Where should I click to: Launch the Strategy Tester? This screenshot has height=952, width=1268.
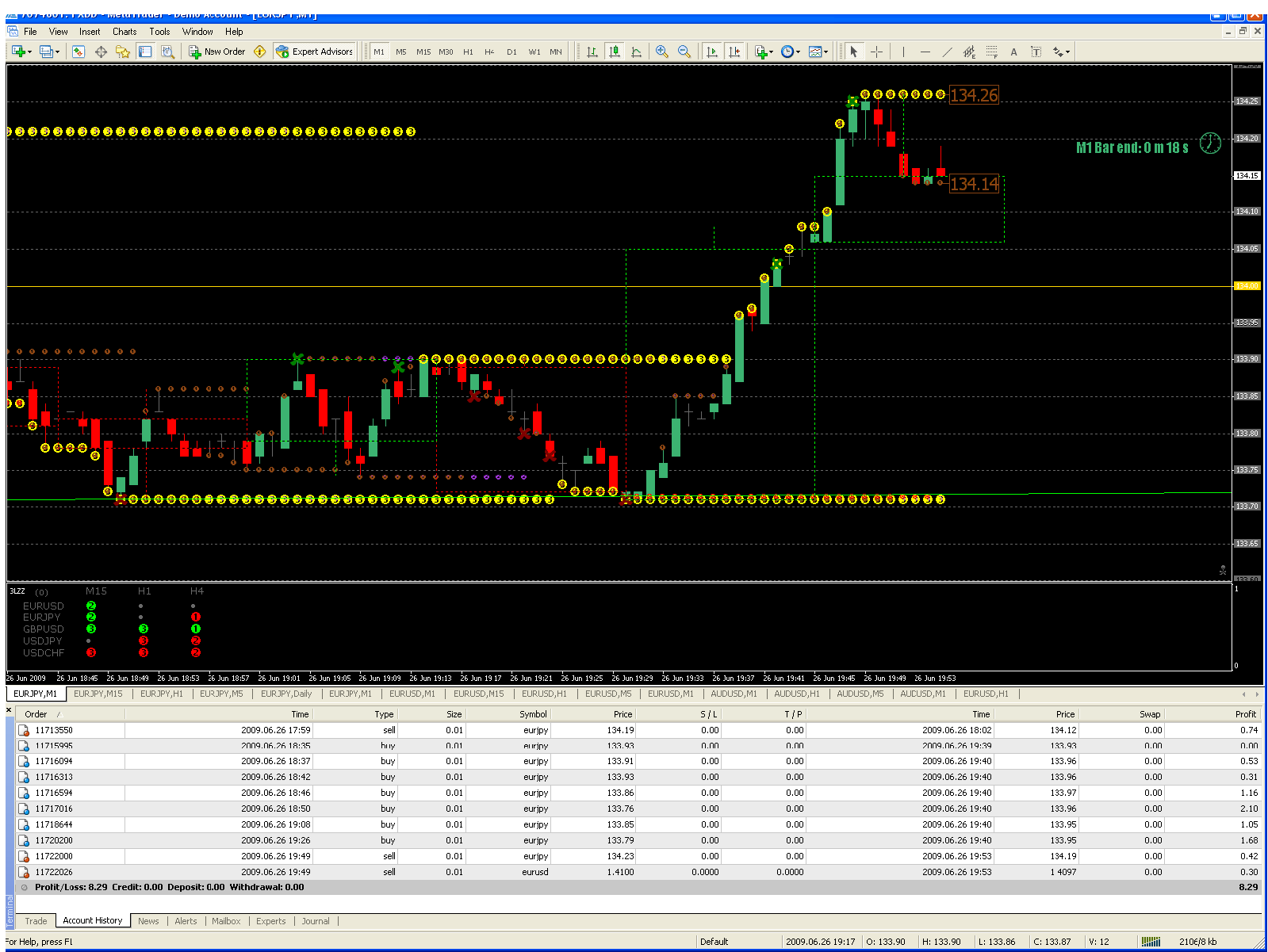click(x=167, y=52)
